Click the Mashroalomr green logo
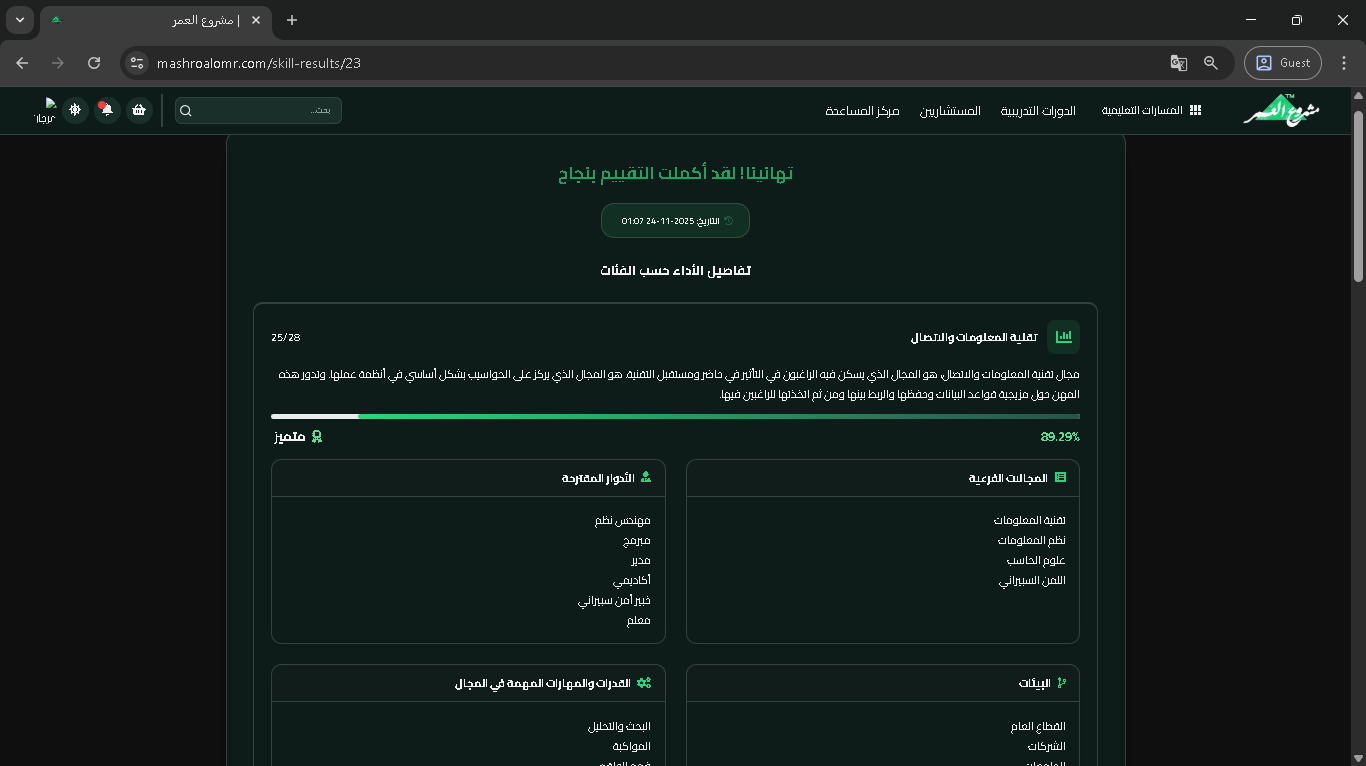The image size is (1366, 766). 1281,110
